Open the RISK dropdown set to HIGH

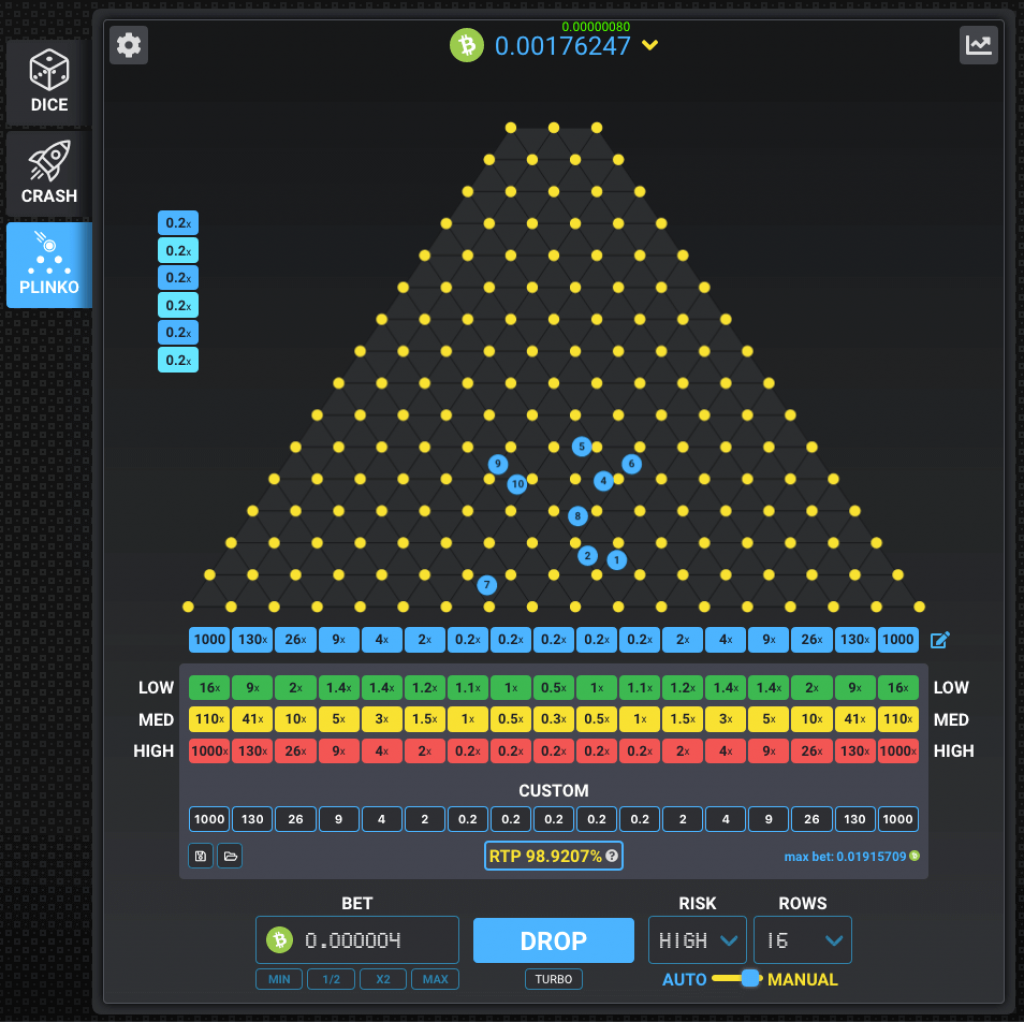pyautogui.click(x=697, y=940)
